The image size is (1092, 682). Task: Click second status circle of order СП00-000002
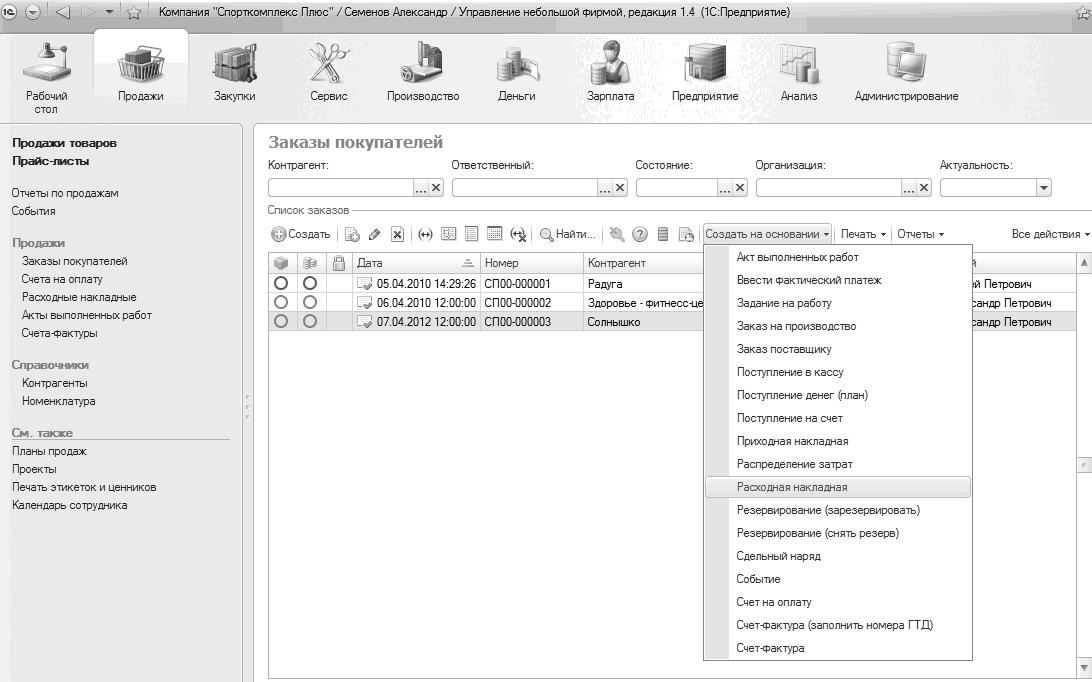[310, 302]
